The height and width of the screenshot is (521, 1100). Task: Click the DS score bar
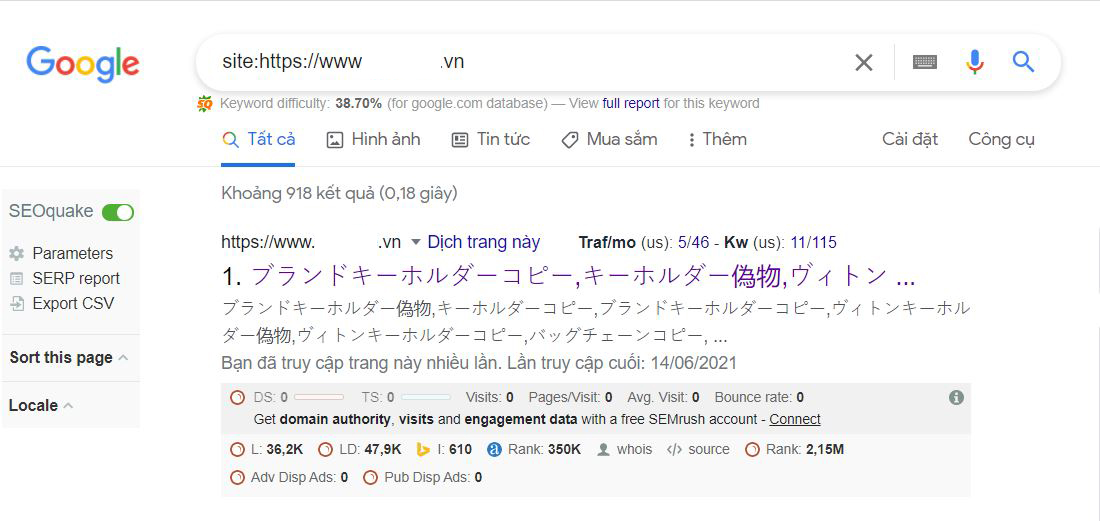point(318,398)
